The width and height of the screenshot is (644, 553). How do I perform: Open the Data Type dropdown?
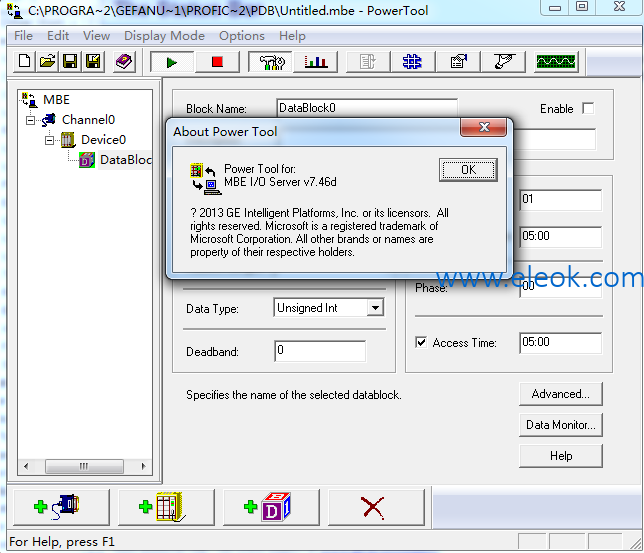(375, 308)
